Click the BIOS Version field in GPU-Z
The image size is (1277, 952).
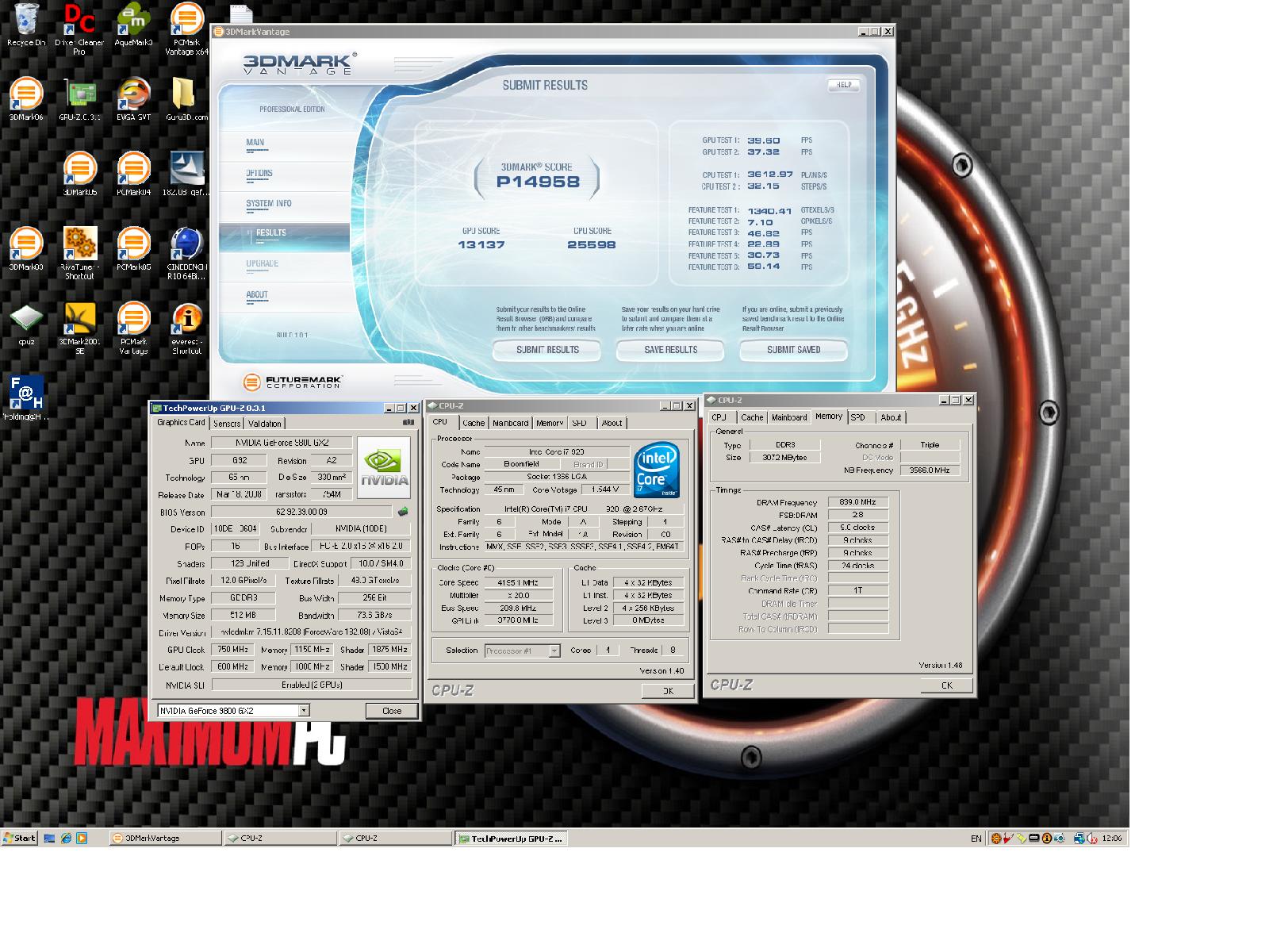[x=301, y=512]
